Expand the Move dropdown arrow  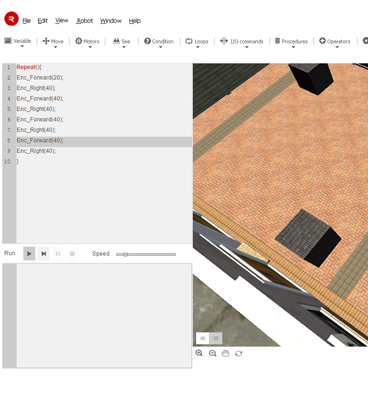55,47
